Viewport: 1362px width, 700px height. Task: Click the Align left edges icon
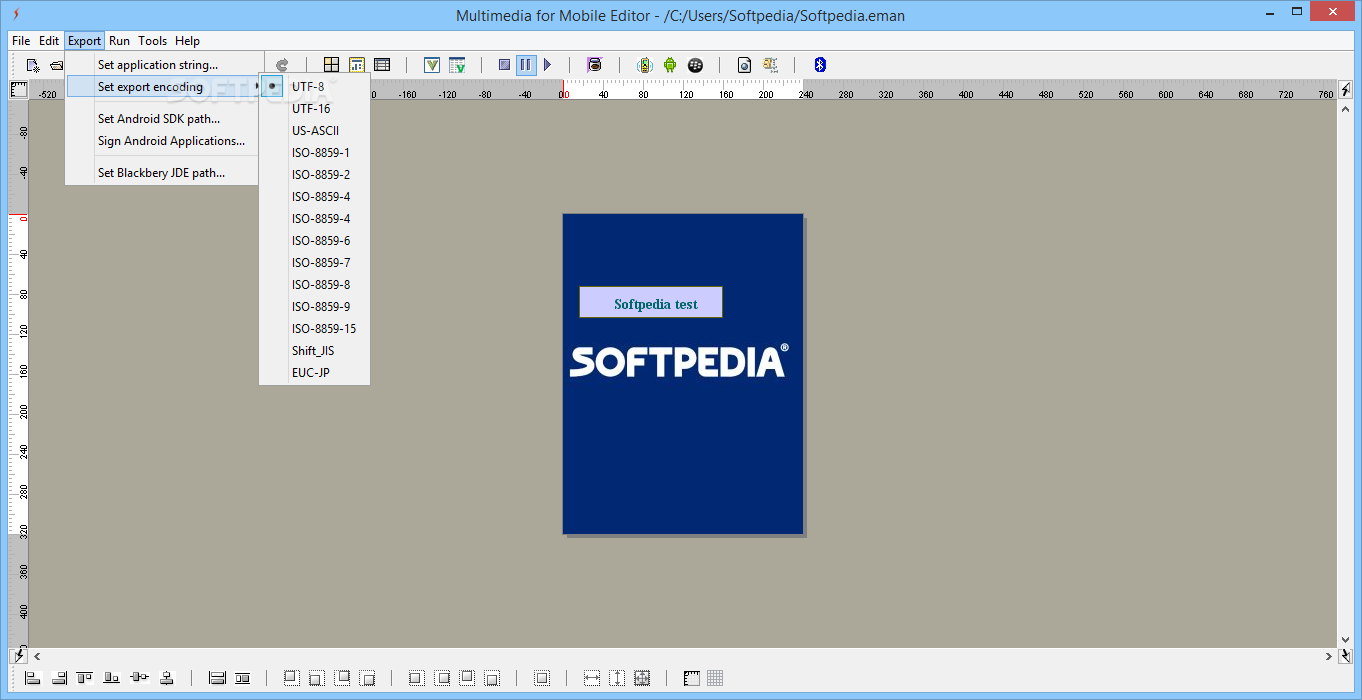tap(33, 678)
